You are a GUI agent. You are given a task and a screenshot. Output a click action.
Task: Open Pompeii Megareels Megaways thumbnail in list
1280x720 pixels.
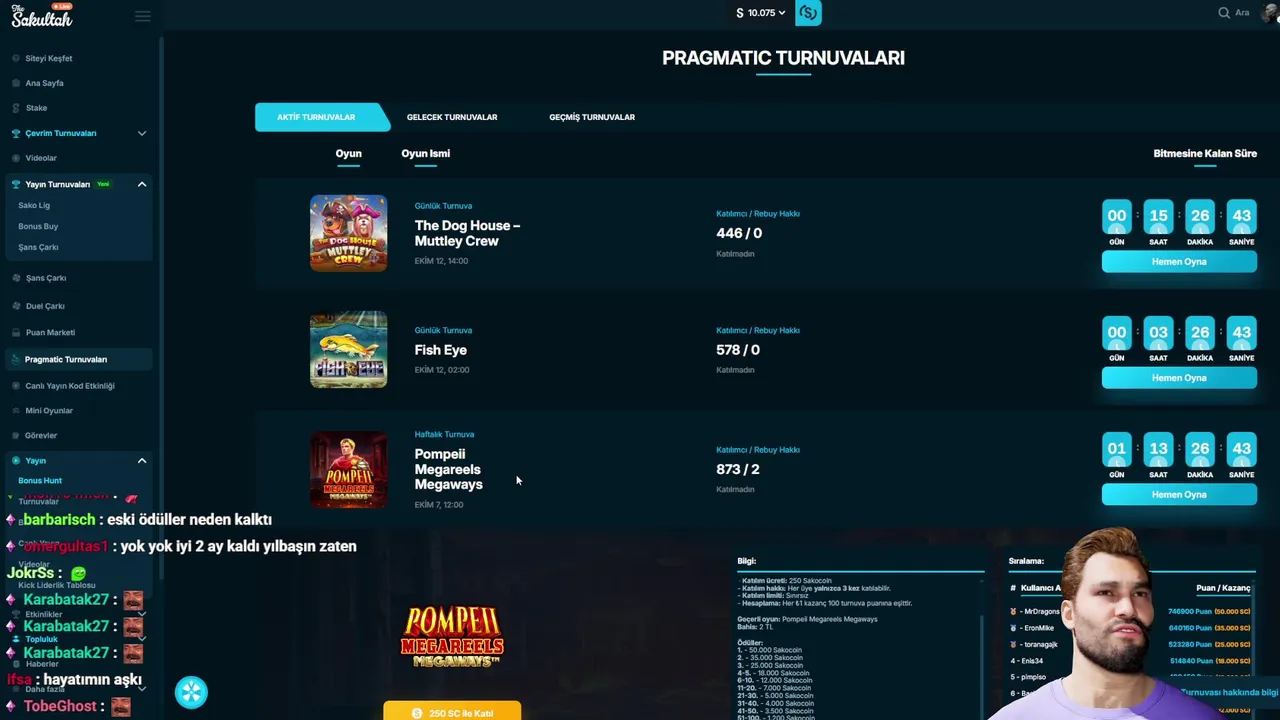[x=348, y=469]
